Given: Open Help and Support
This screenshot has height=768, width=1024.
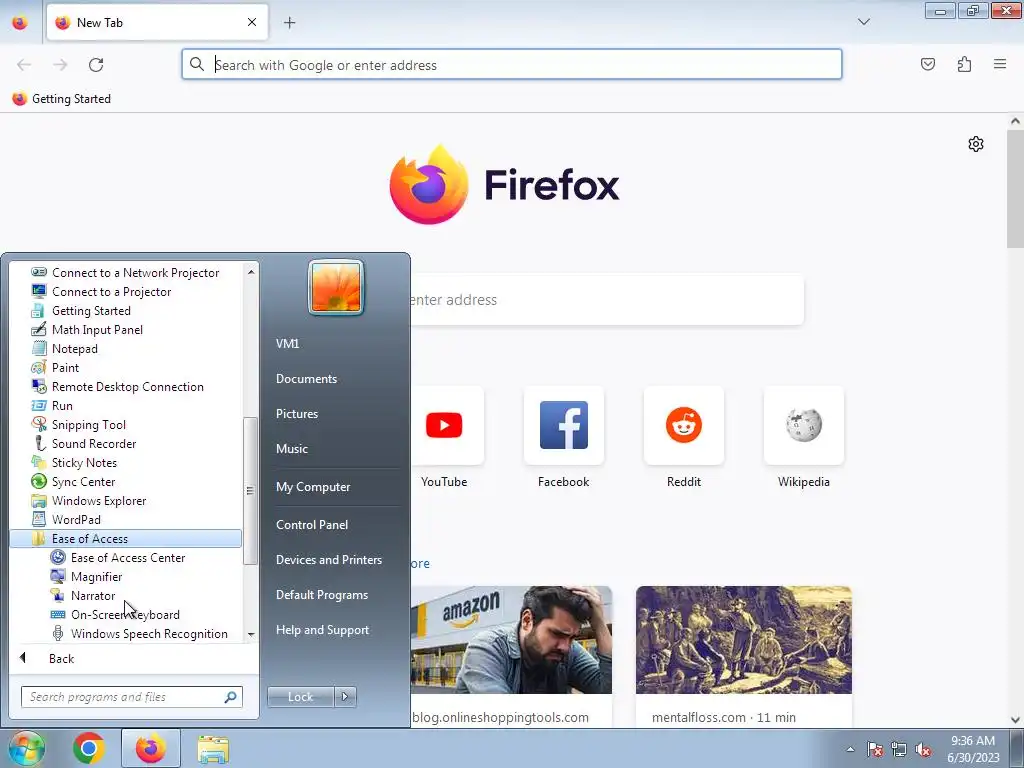Looking at the screenshot, I should 323,630.
